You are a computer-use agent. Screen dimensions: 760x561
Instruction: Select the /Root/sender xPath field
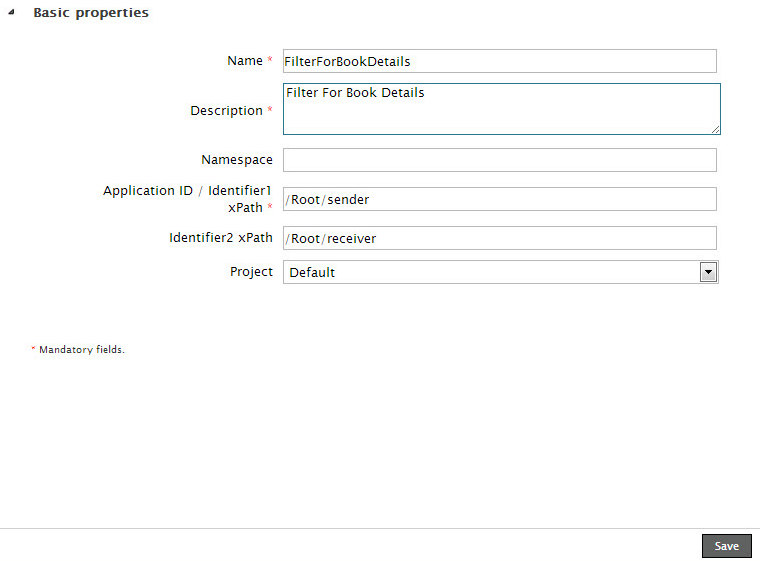(x=499, y=199)
